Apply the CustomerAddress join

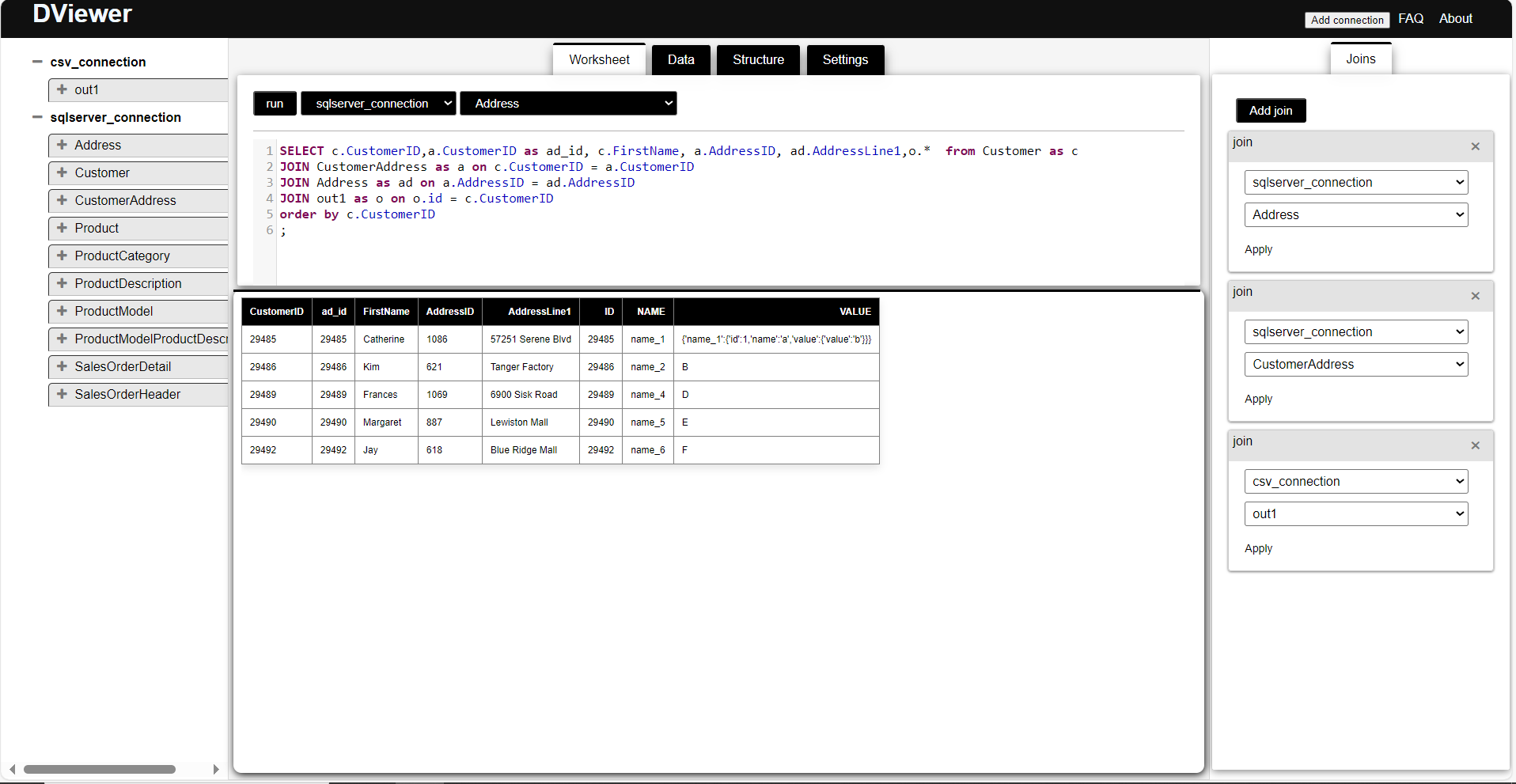pyautogui.click(x=1258, y=399)
